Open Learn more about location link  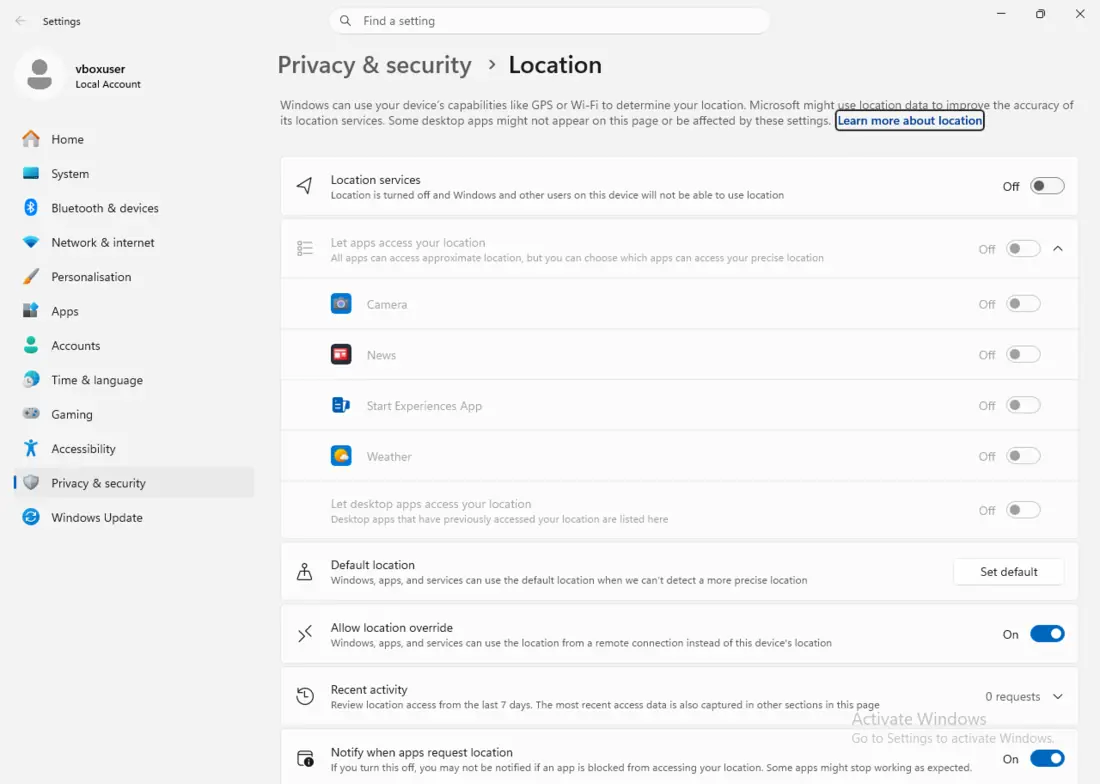click(x=909, y=121)
